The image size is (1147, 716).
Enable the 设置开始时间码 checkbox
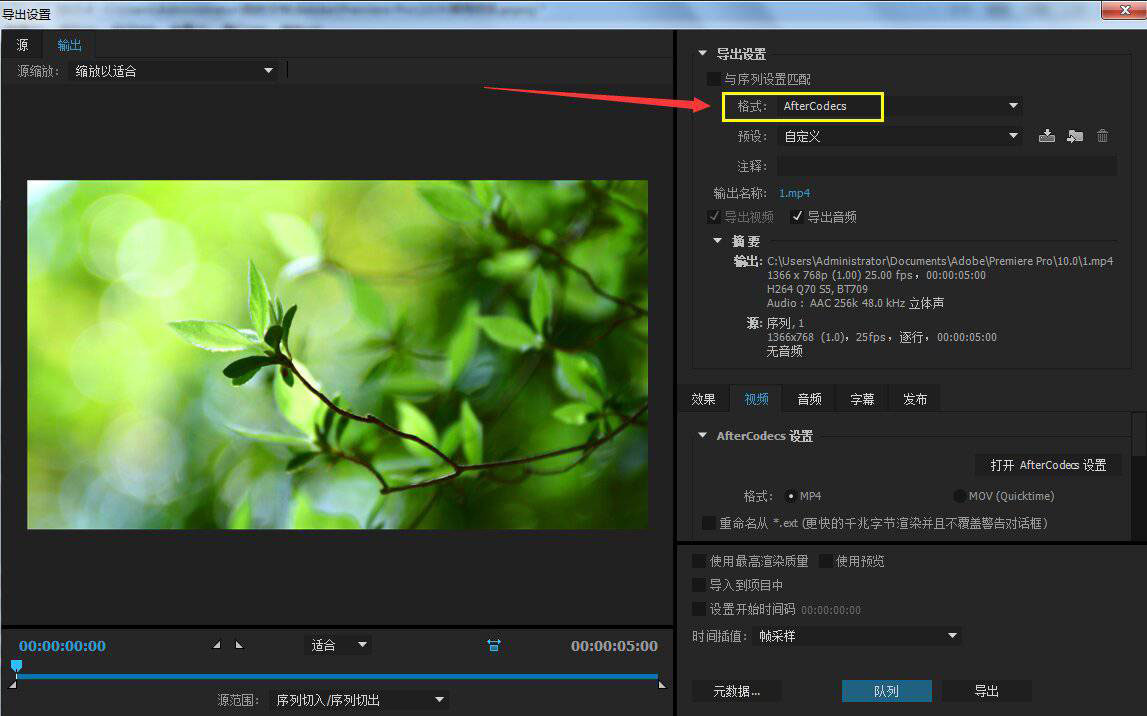pos(699,608)
